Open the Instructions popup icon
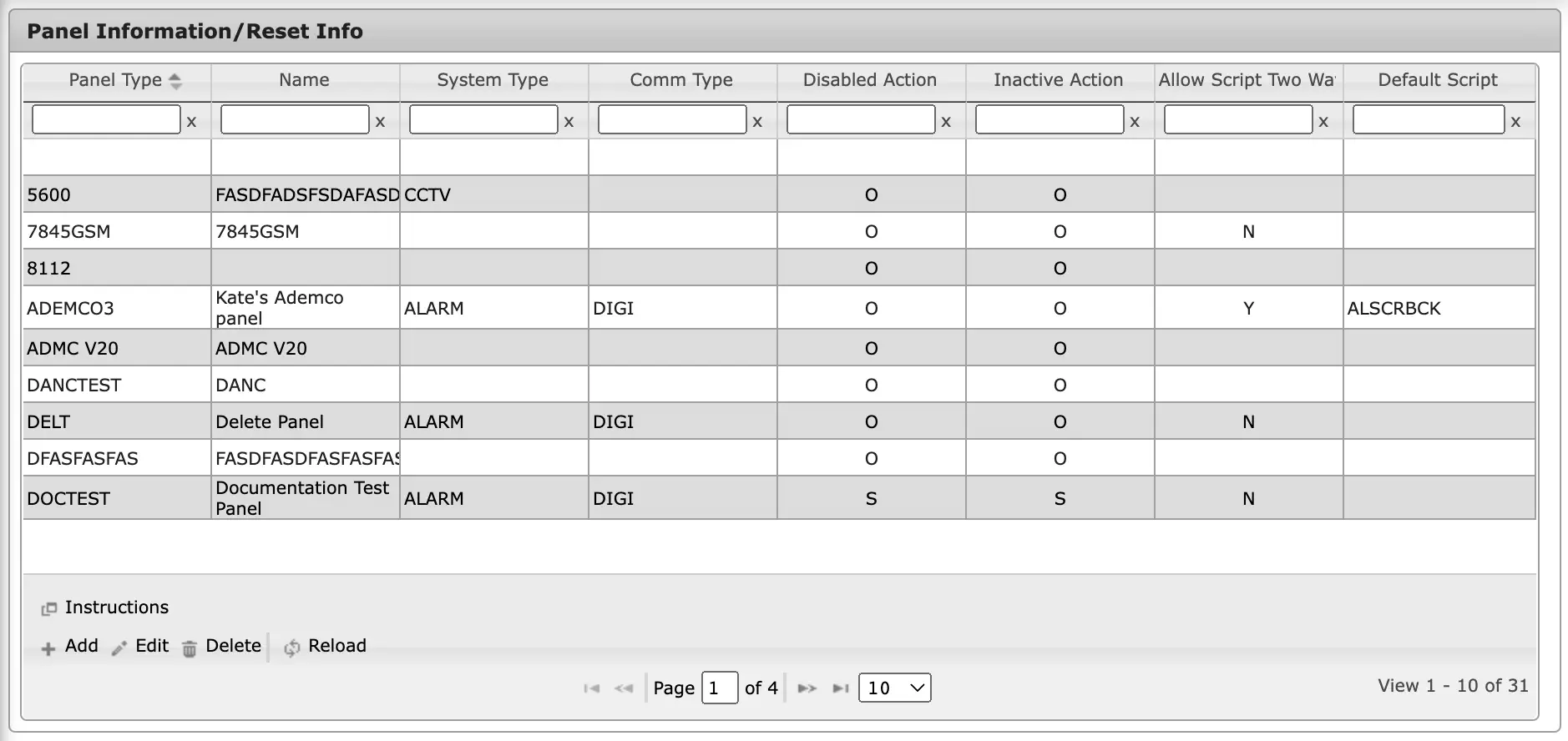 coord(49,609)
